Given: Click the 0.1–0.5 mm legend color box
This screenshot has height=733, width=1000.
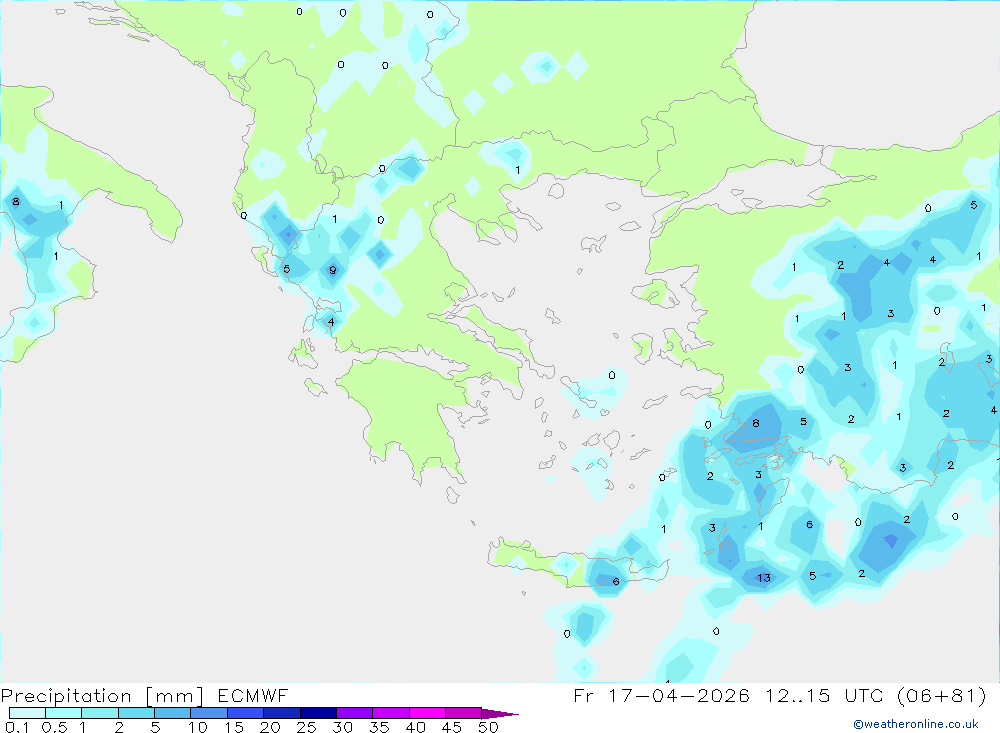Looking at the screenshot, I should point(27,713).
